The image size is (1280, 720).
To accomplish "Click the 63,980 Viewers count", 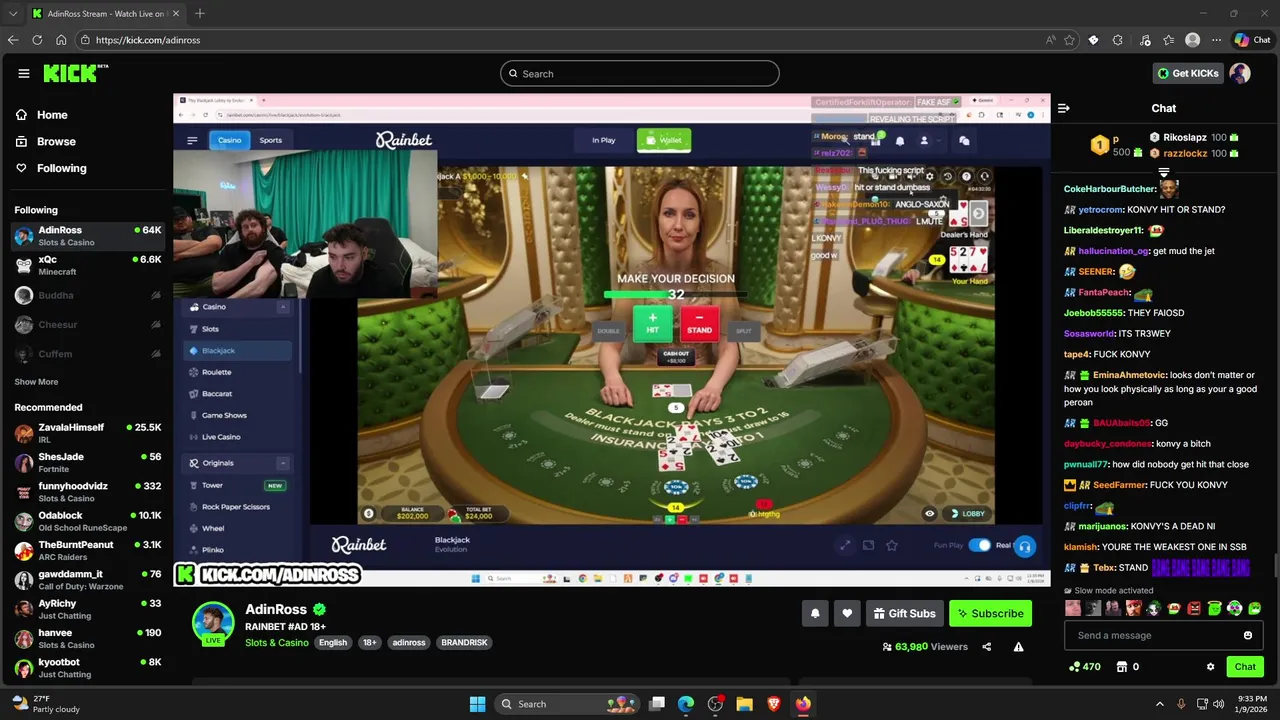I will pos(925,647).
